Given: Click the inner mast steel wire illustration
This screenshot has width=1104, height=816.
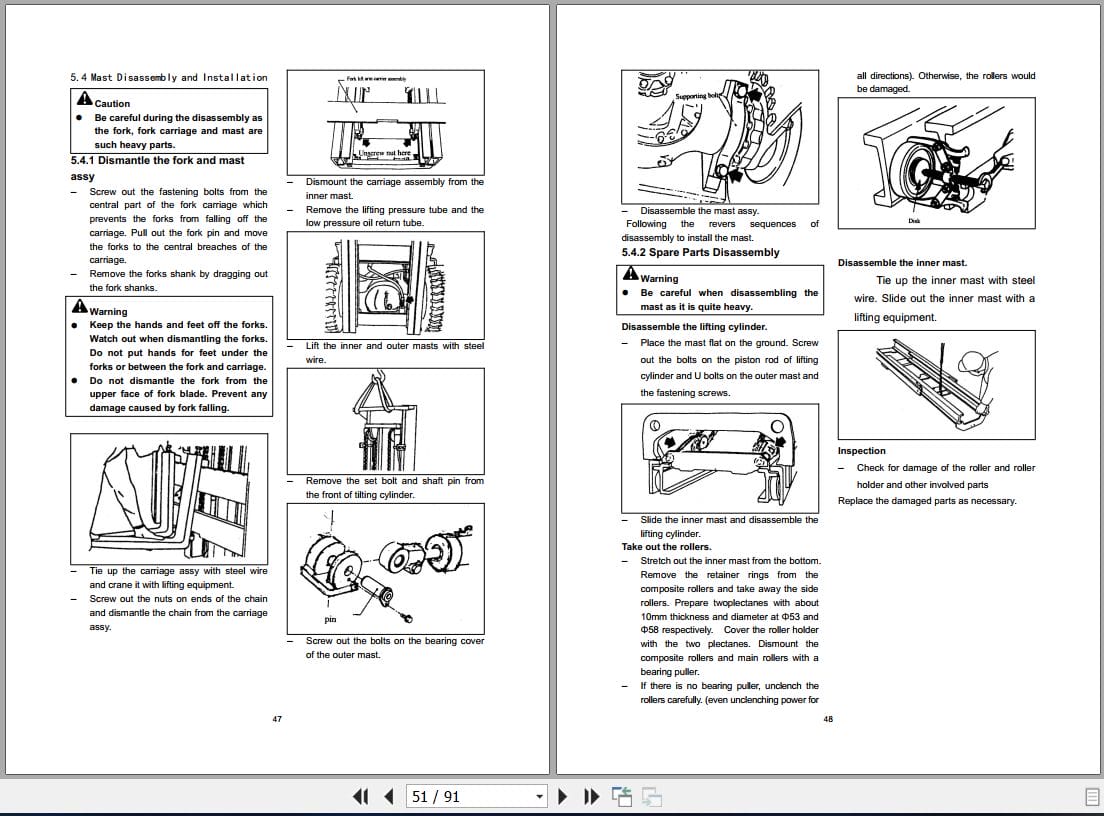Looking at the screenshot, I should point(936,385).
